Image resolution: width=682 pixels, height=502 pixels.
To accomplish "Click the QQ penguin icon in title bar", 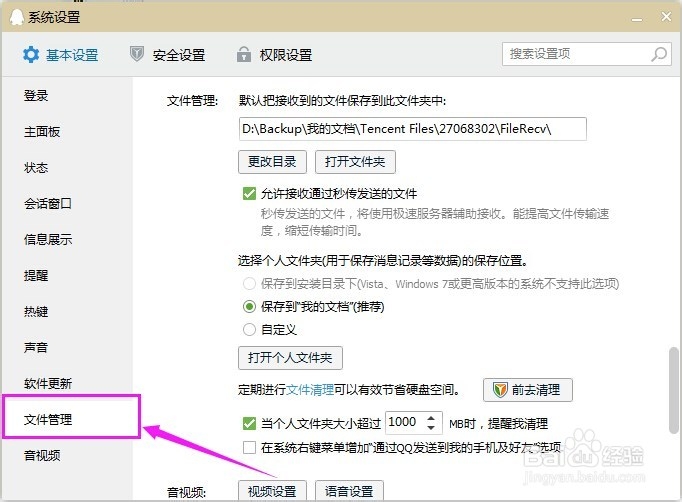I will tap(16, 17).
